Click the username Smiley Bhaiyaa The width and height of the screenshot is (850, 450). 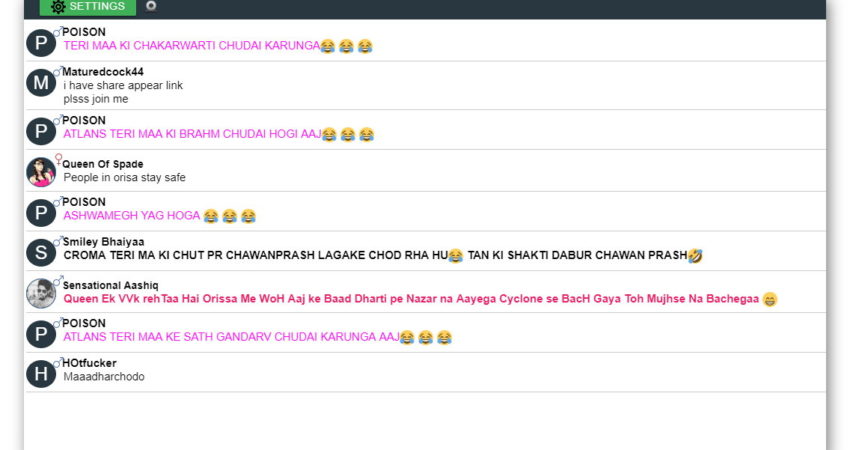tap(104, 242)
